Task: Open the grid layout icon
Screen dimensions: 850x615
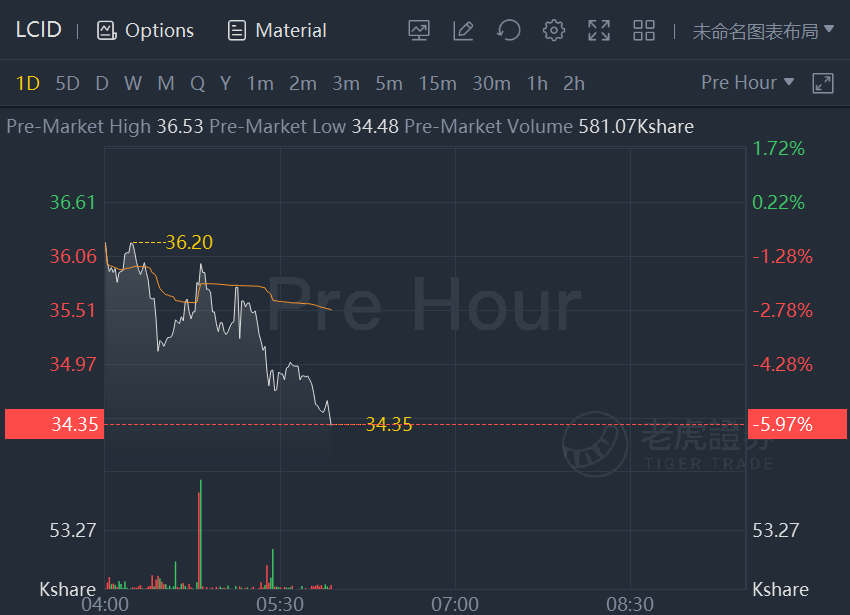Action: coord(644,30)
